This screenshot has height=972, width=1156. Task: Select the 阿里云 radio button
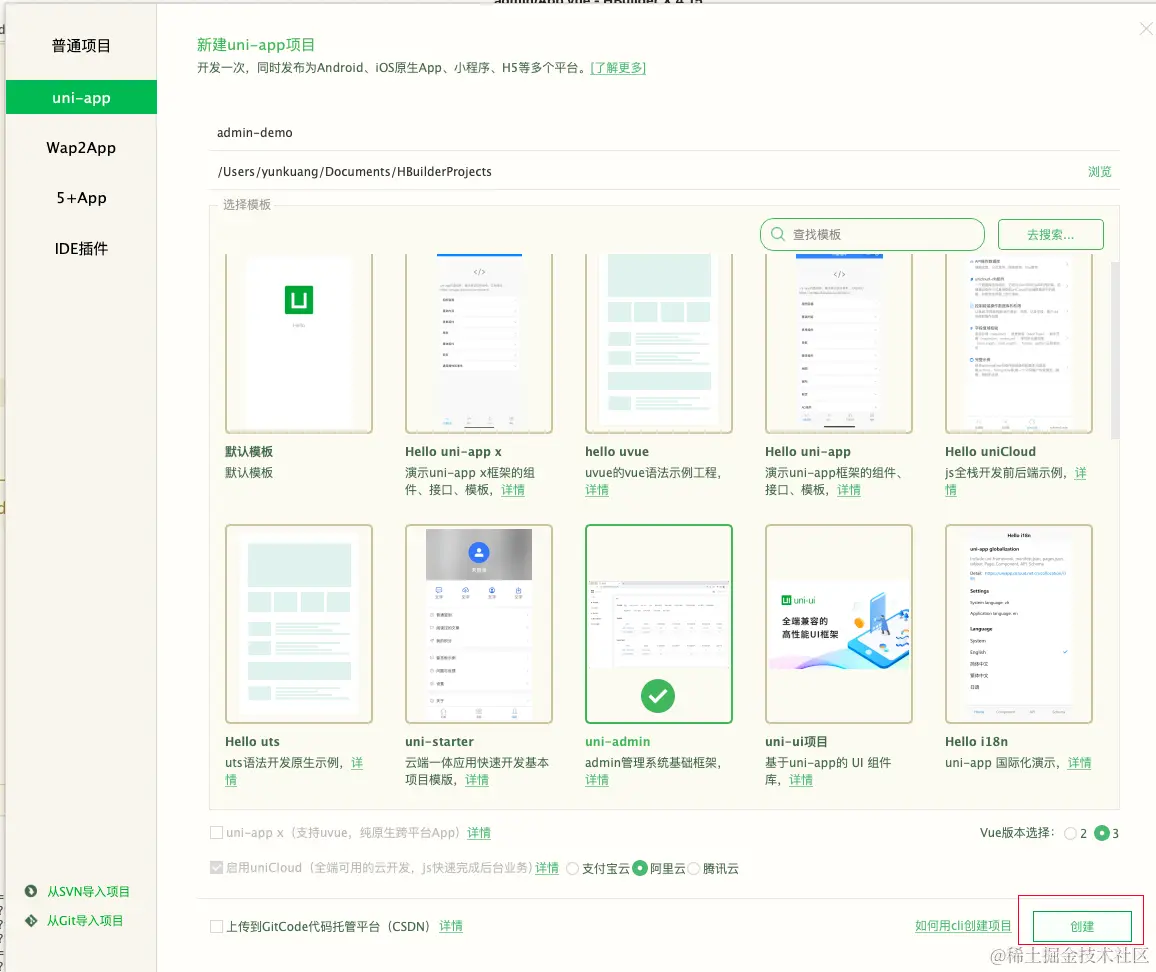point(640,869)
